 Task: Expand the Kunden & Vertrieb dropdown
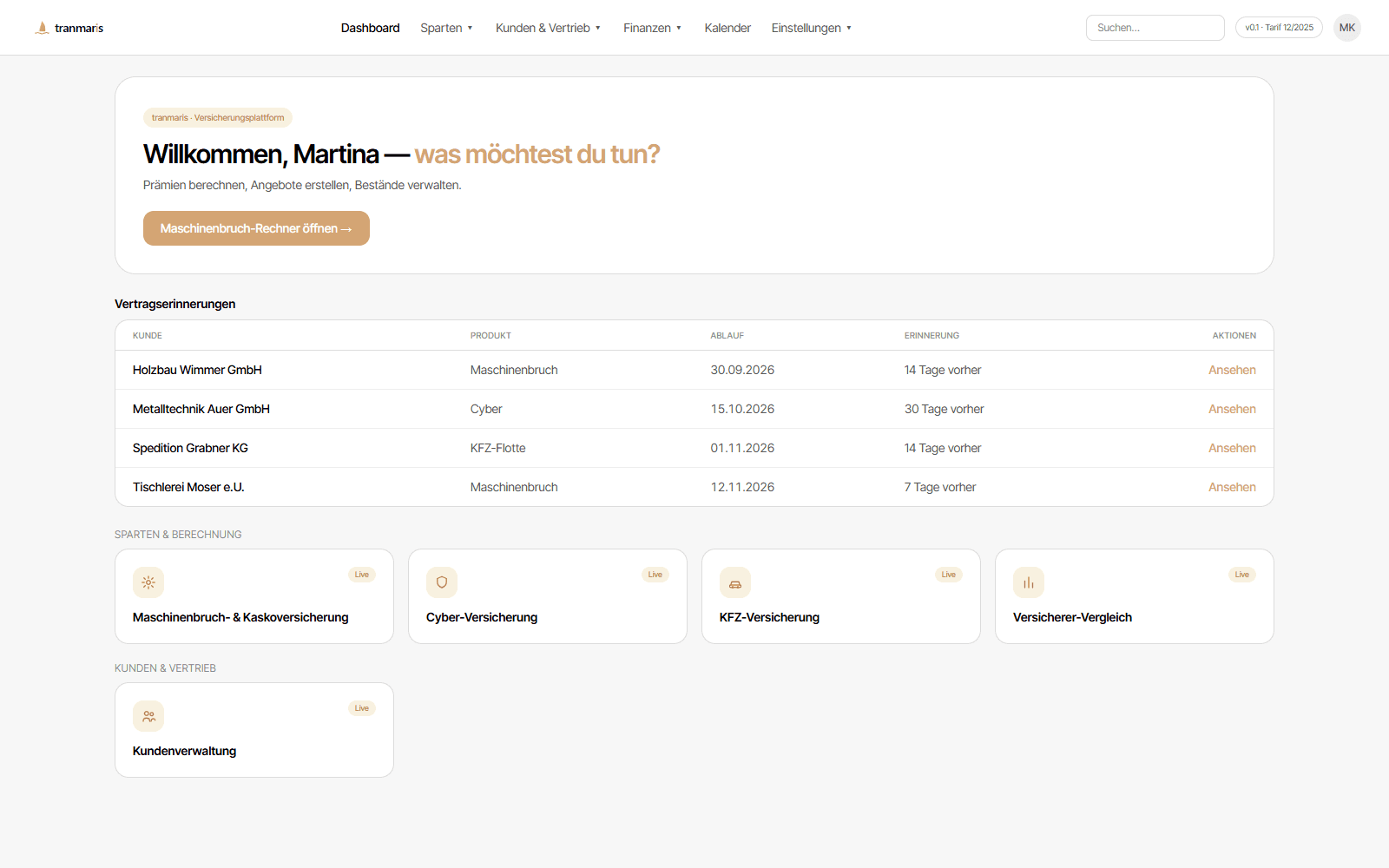point(548,28)
